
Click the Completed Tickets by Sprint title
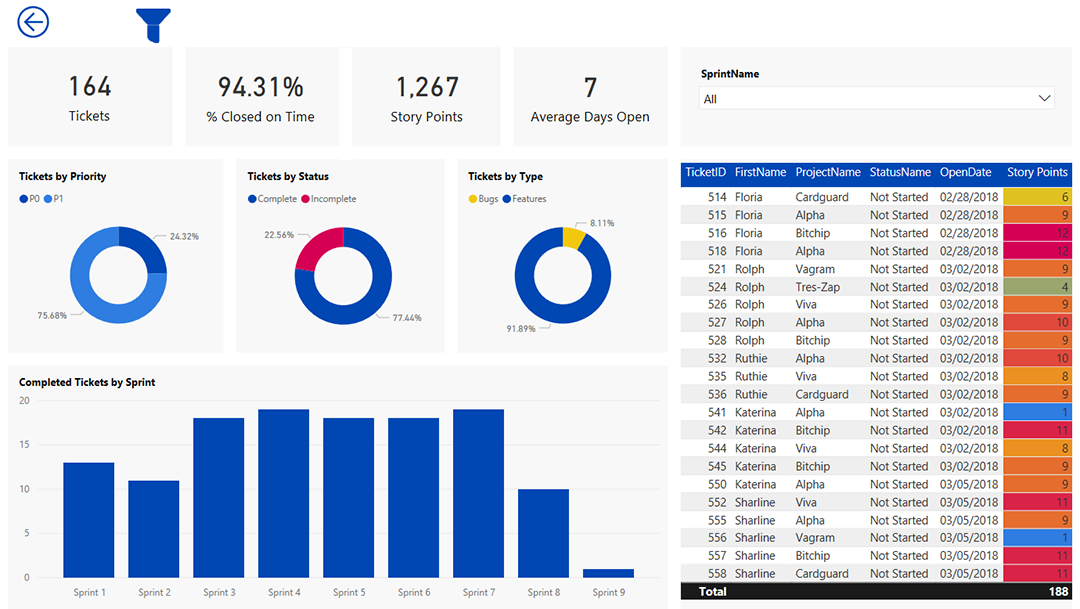87,382
